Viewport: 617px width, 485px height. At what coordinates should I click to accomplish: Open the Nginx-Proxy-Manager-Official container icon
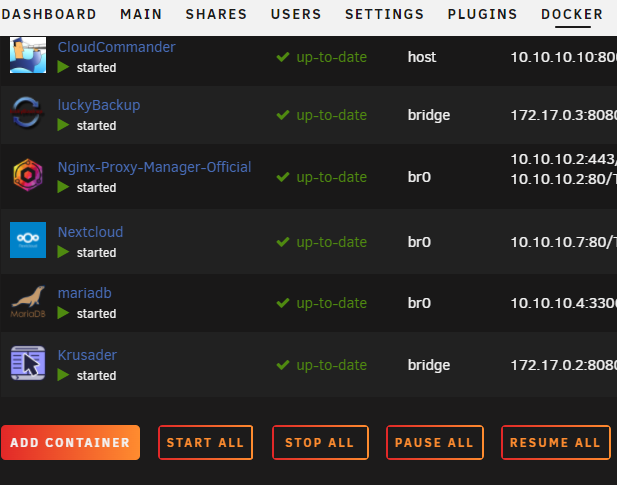[x=28, y=175]
